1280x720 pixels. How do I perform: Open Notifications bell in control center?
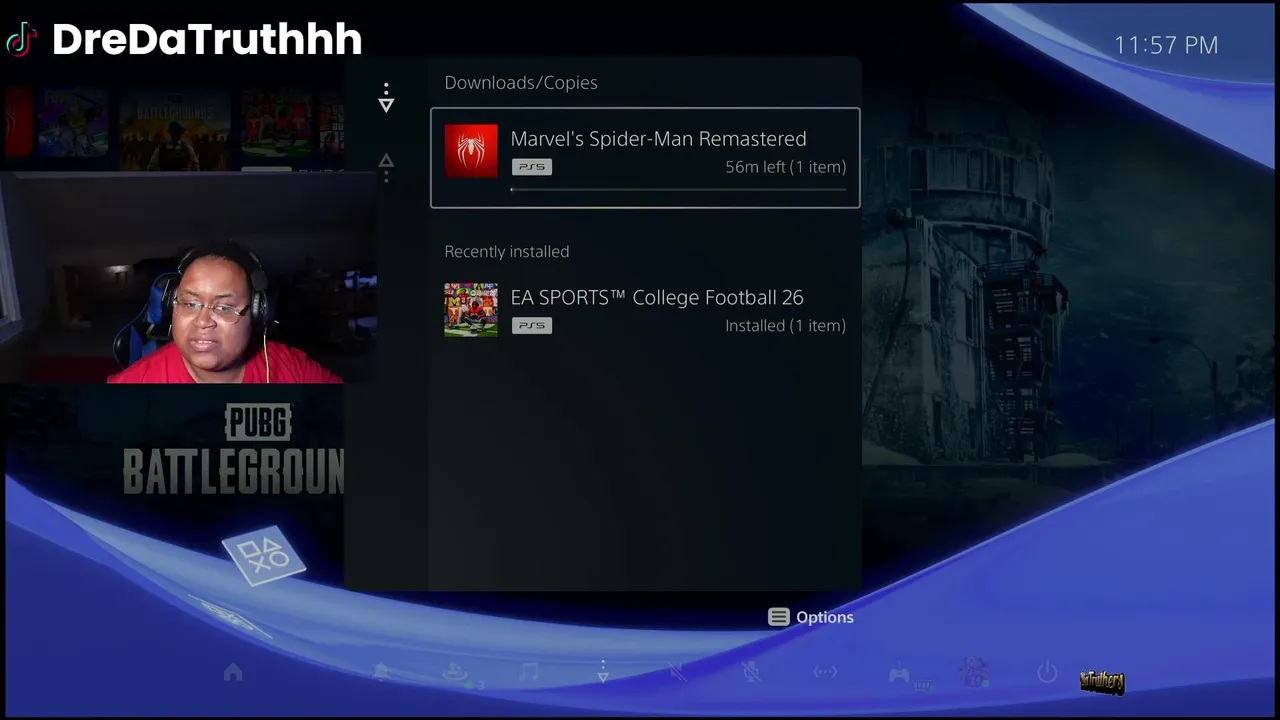(381, 673)
